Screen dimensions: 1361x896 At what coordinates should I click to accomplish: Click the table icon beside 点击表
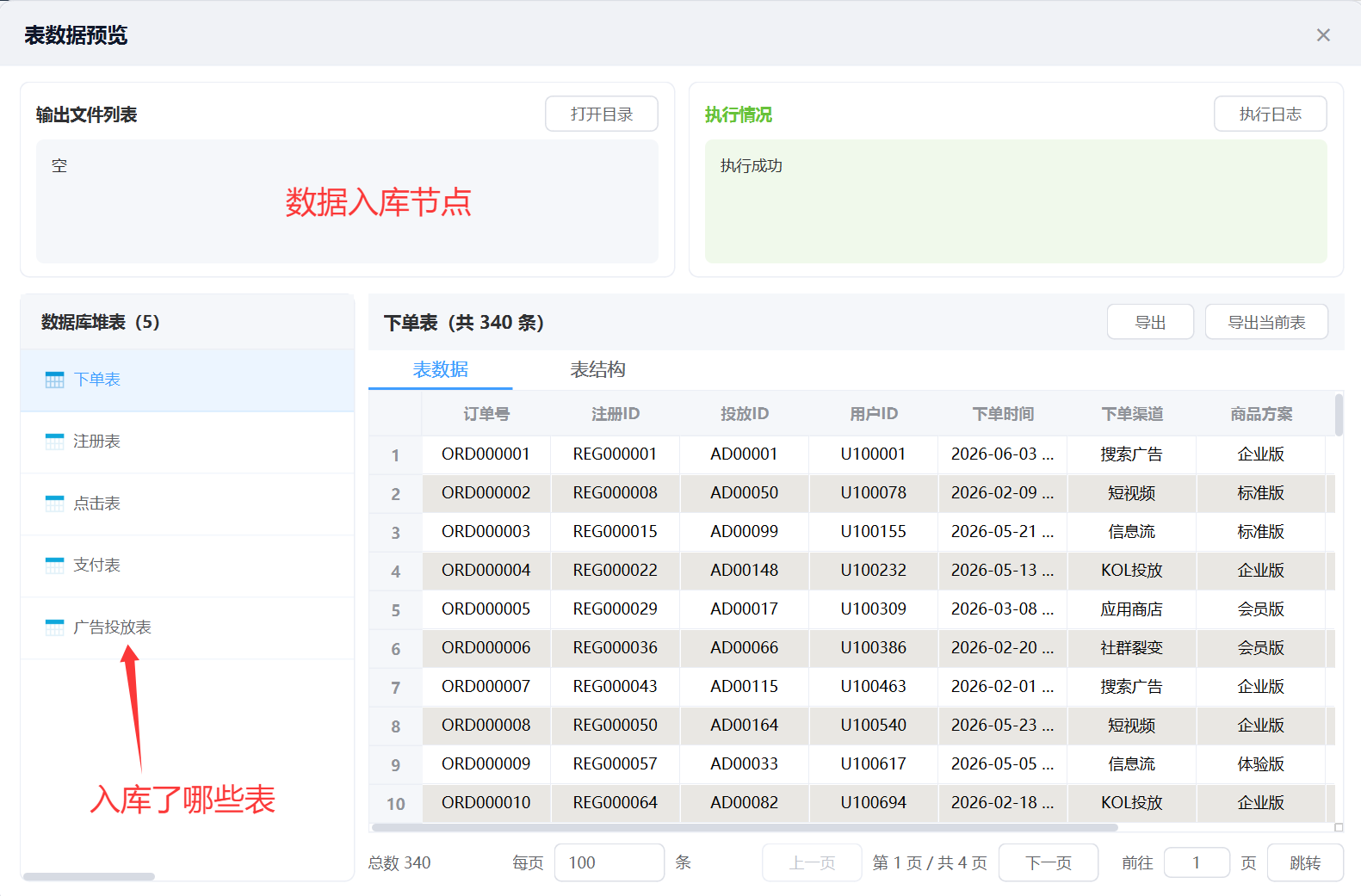tap(54, 504)
